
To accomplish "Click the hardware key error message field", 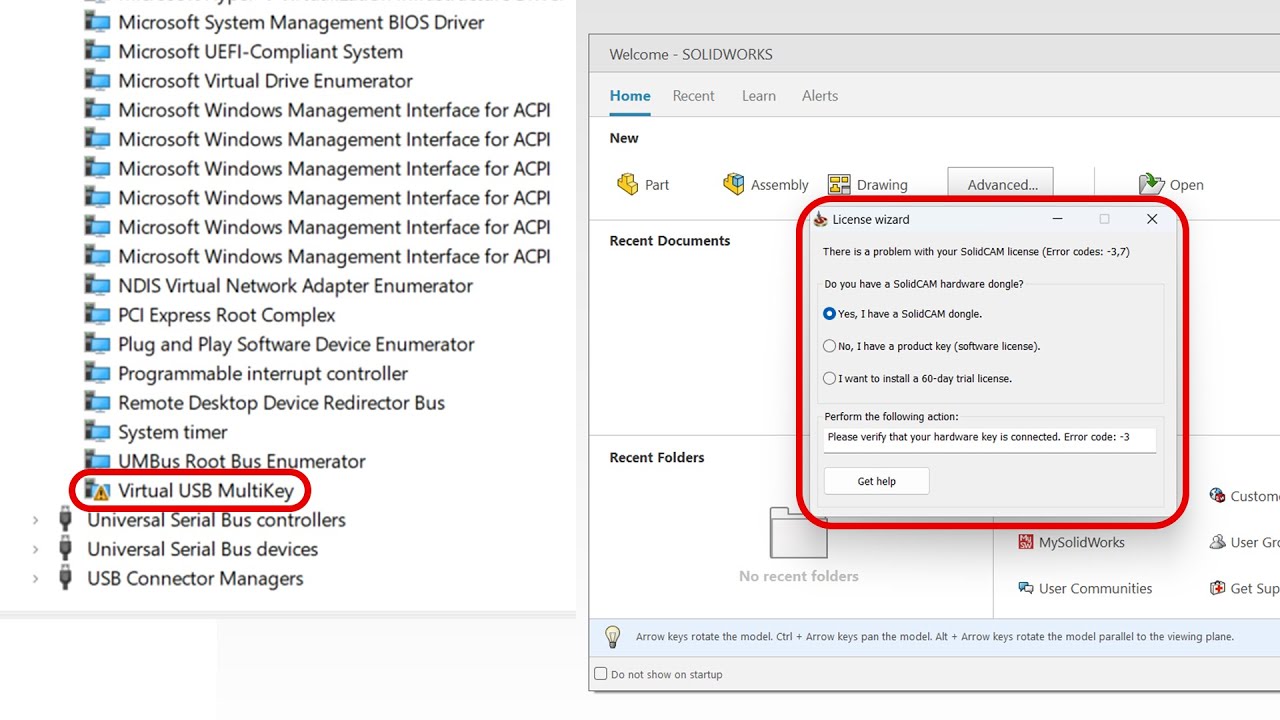I will tap(990, 438).
